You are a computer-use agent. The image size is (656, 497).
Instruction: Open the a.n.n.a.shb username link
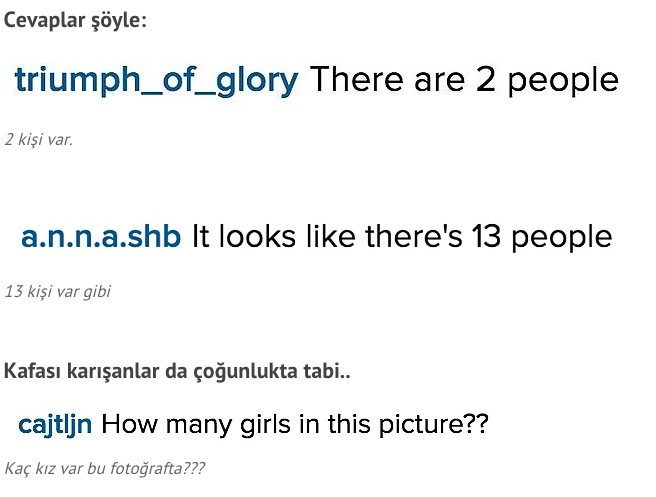100,237
